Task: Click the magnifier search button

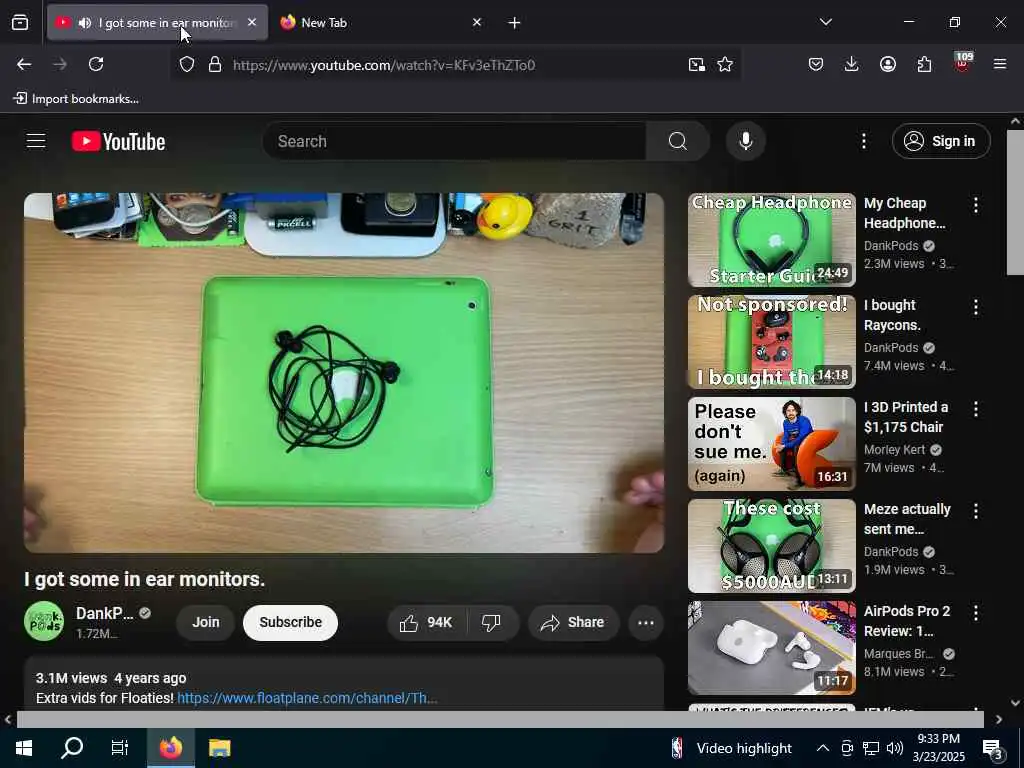Action: [678, 141]
